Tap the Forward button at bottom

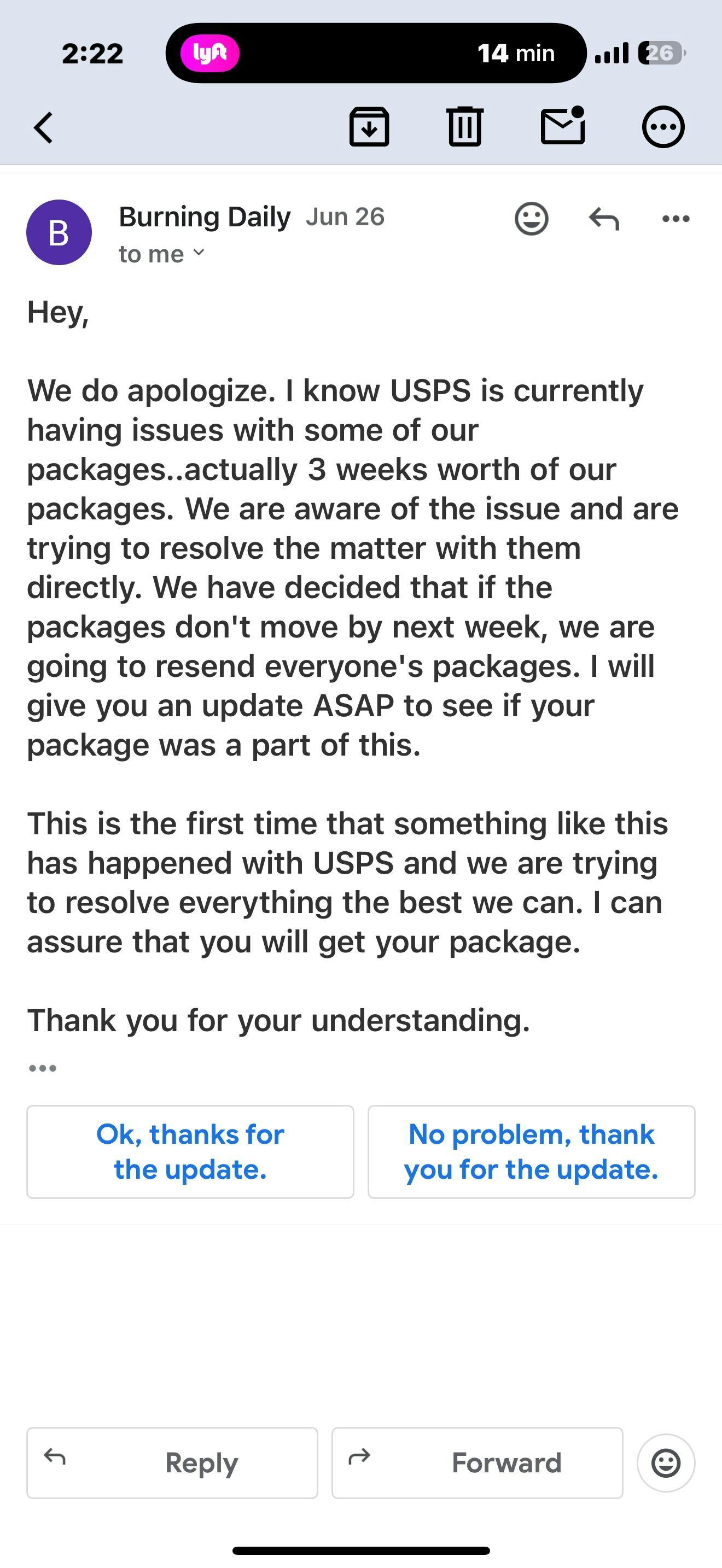(x=478, y=1462)
